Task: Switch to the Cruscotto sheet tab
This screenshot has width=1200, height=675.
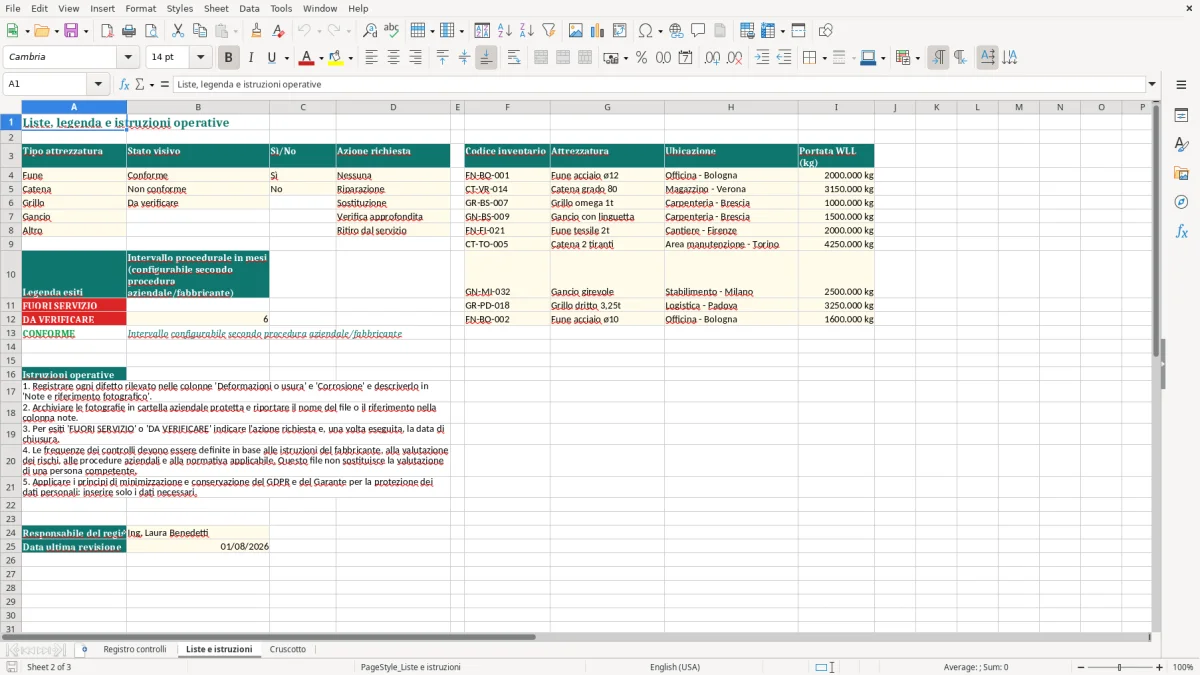Action: point(288,649)
